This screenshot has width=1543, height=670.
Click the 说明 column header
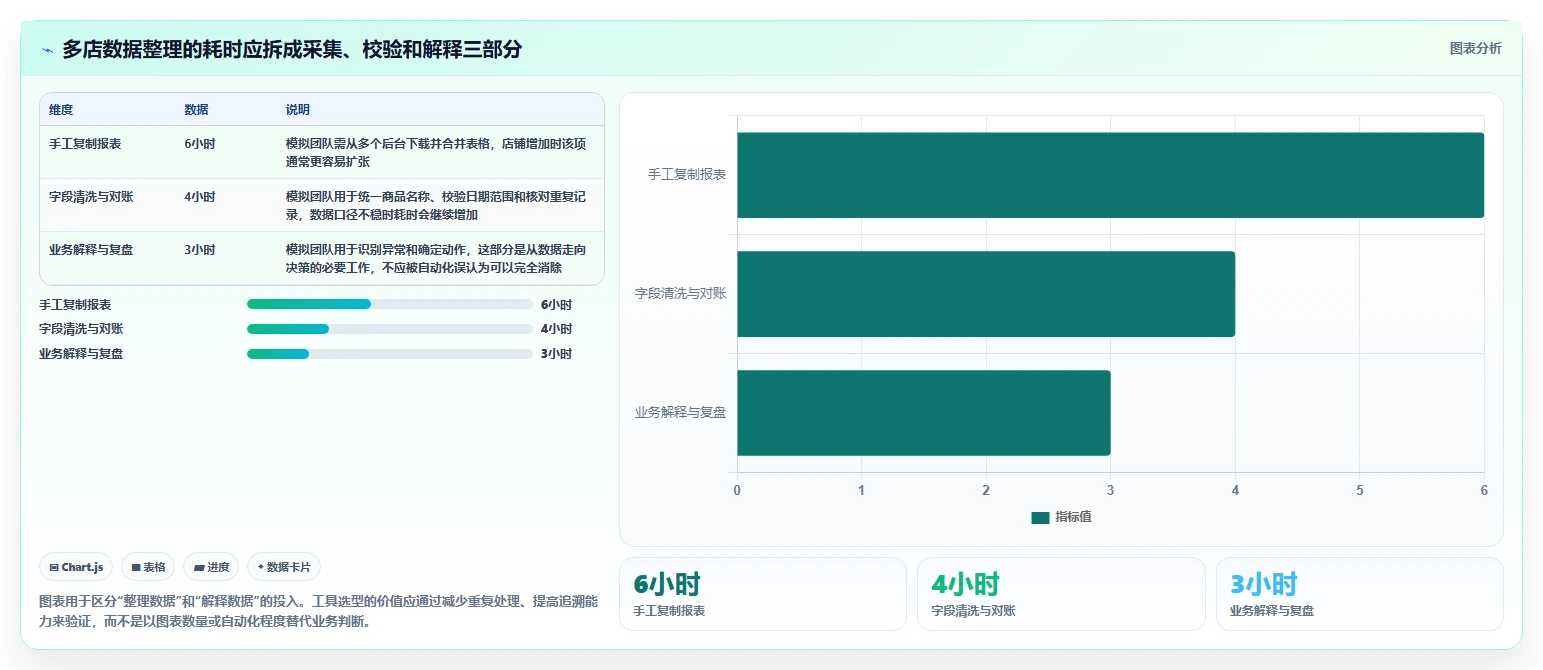pos(298,110)
